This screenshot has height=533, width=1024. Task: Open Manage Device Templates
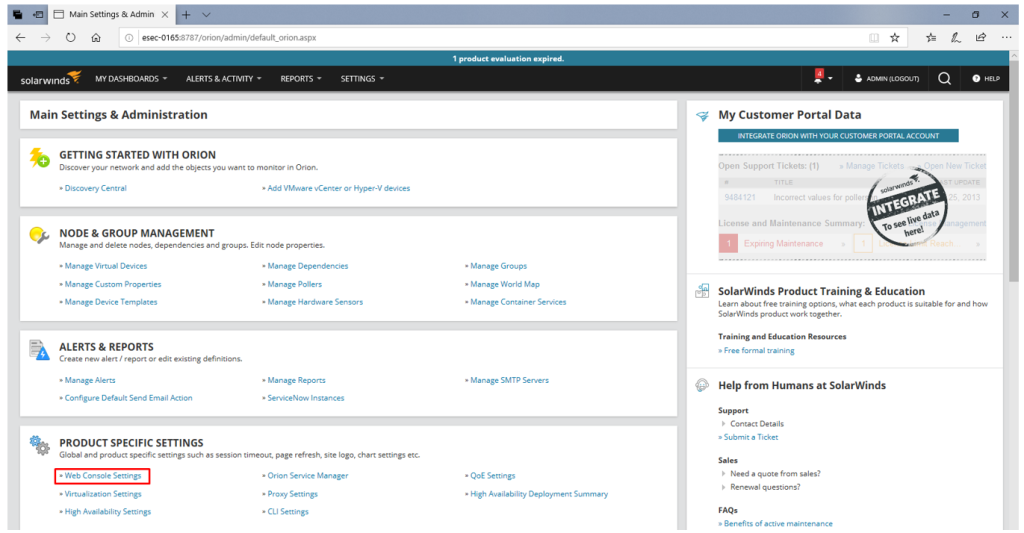pyautogui.click(x=111, y=302)
